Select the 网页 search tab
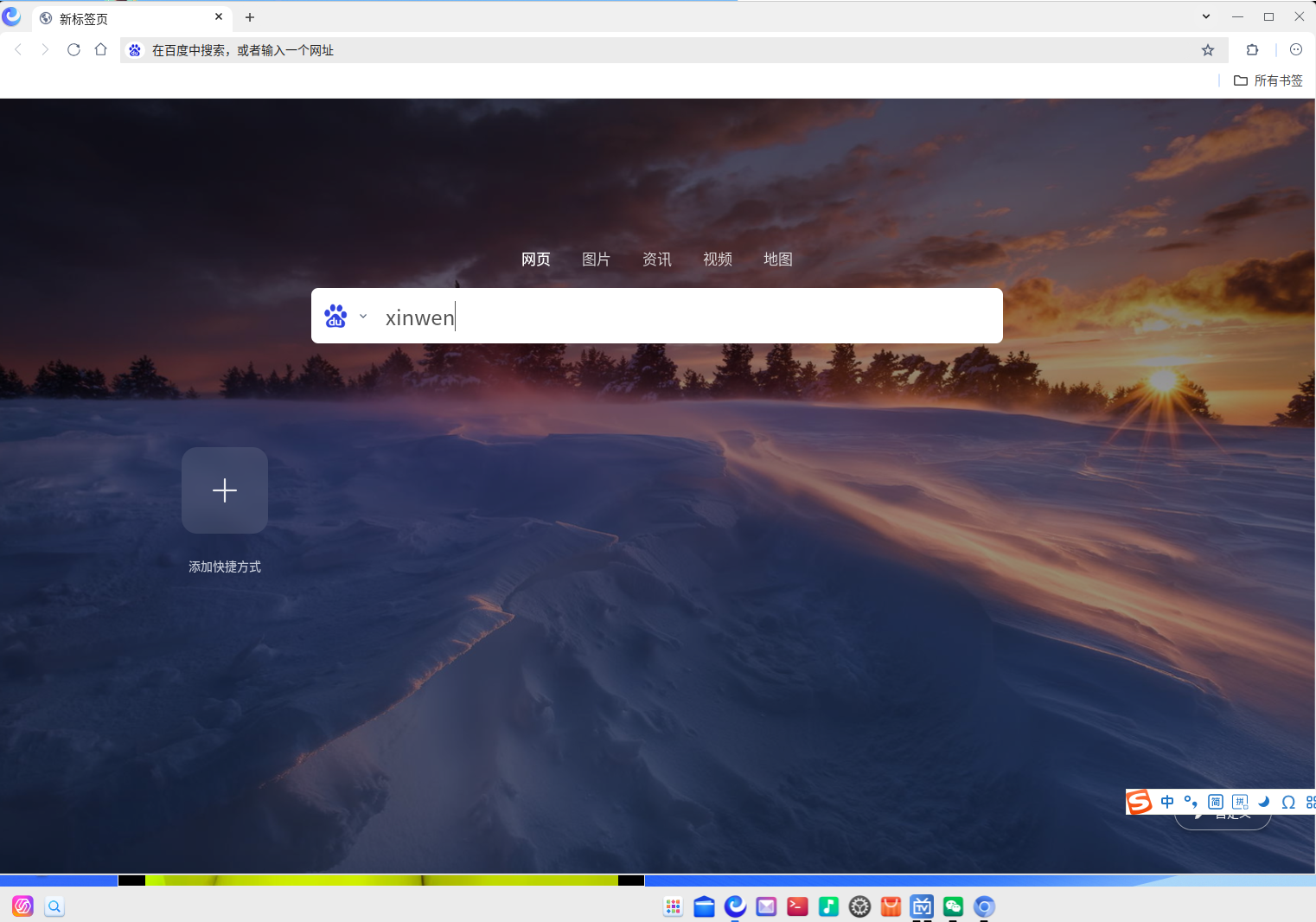Viewport: 1316px width, 922px height. (536, 259)
